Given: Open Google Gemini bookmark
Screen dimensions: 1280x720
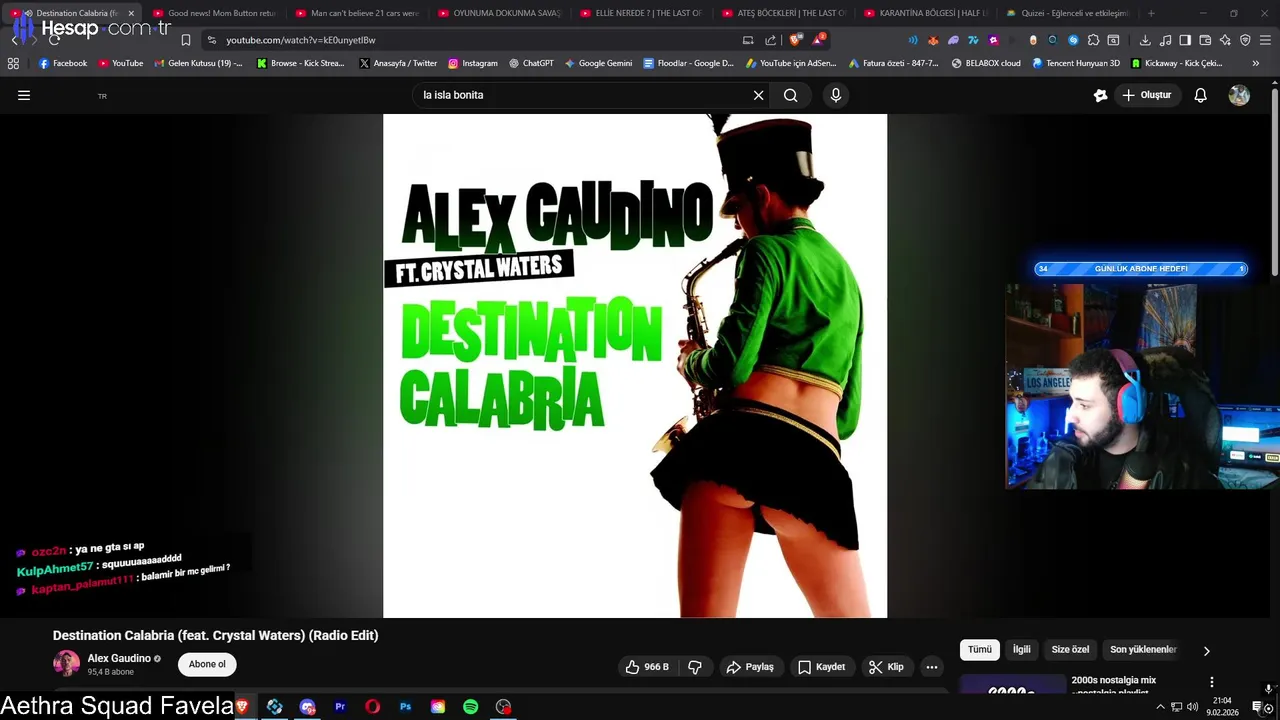Looking at the screenshot, I should point(598,63).
